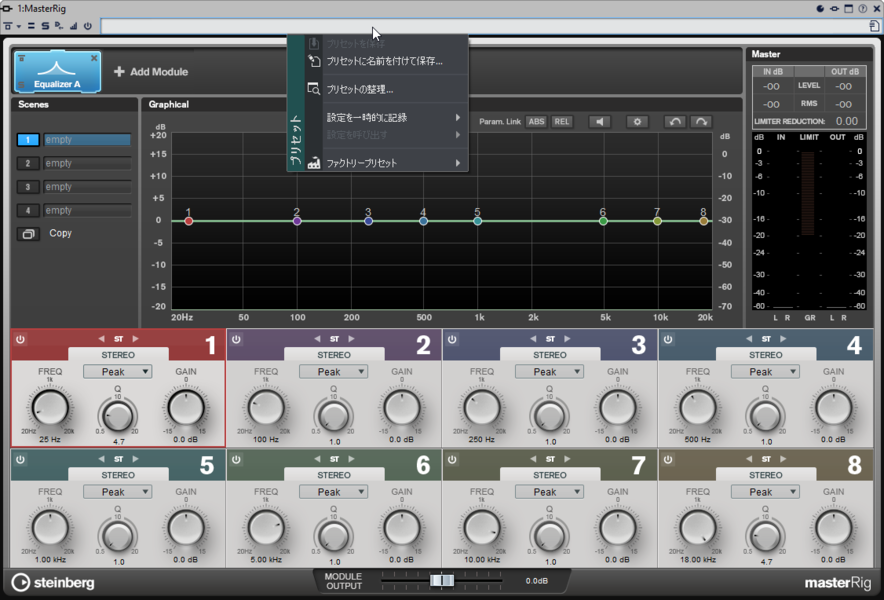Click Add Module button
The width and height of the screenshot is (884, 600).
151,72
